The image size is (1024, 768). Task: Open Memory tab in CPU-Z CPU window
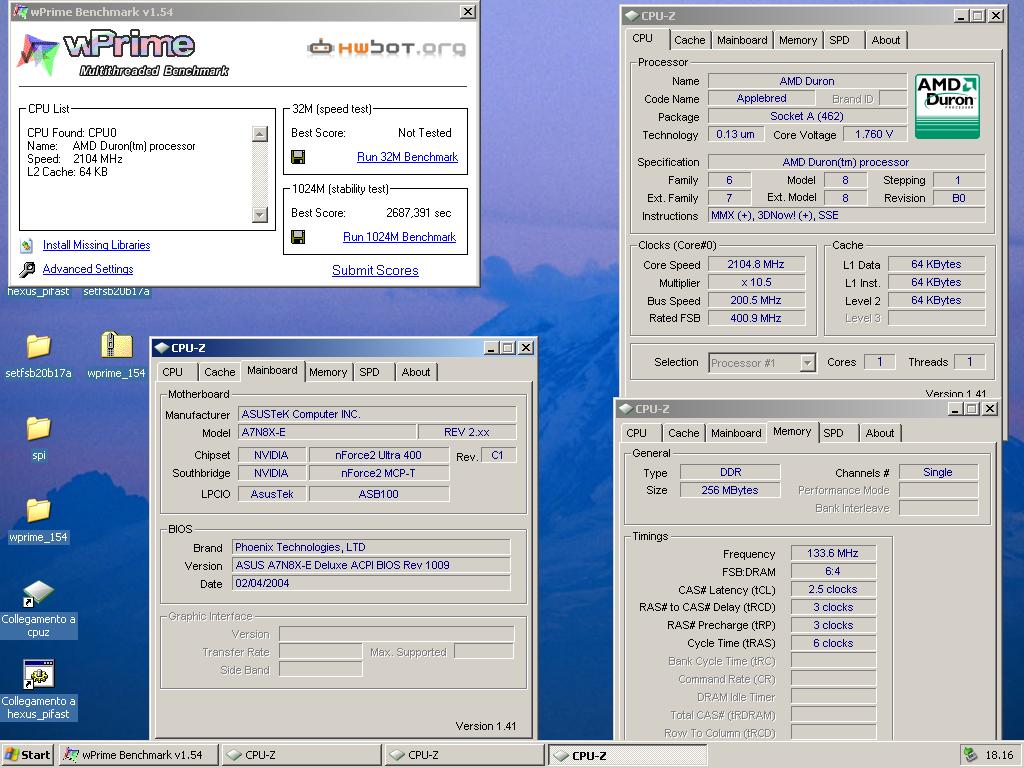(797, 40)
